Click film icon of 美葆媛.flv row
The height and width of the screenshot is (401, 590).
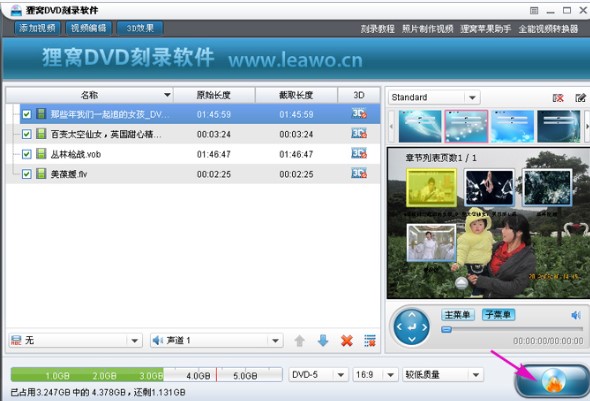click(41, 173)
